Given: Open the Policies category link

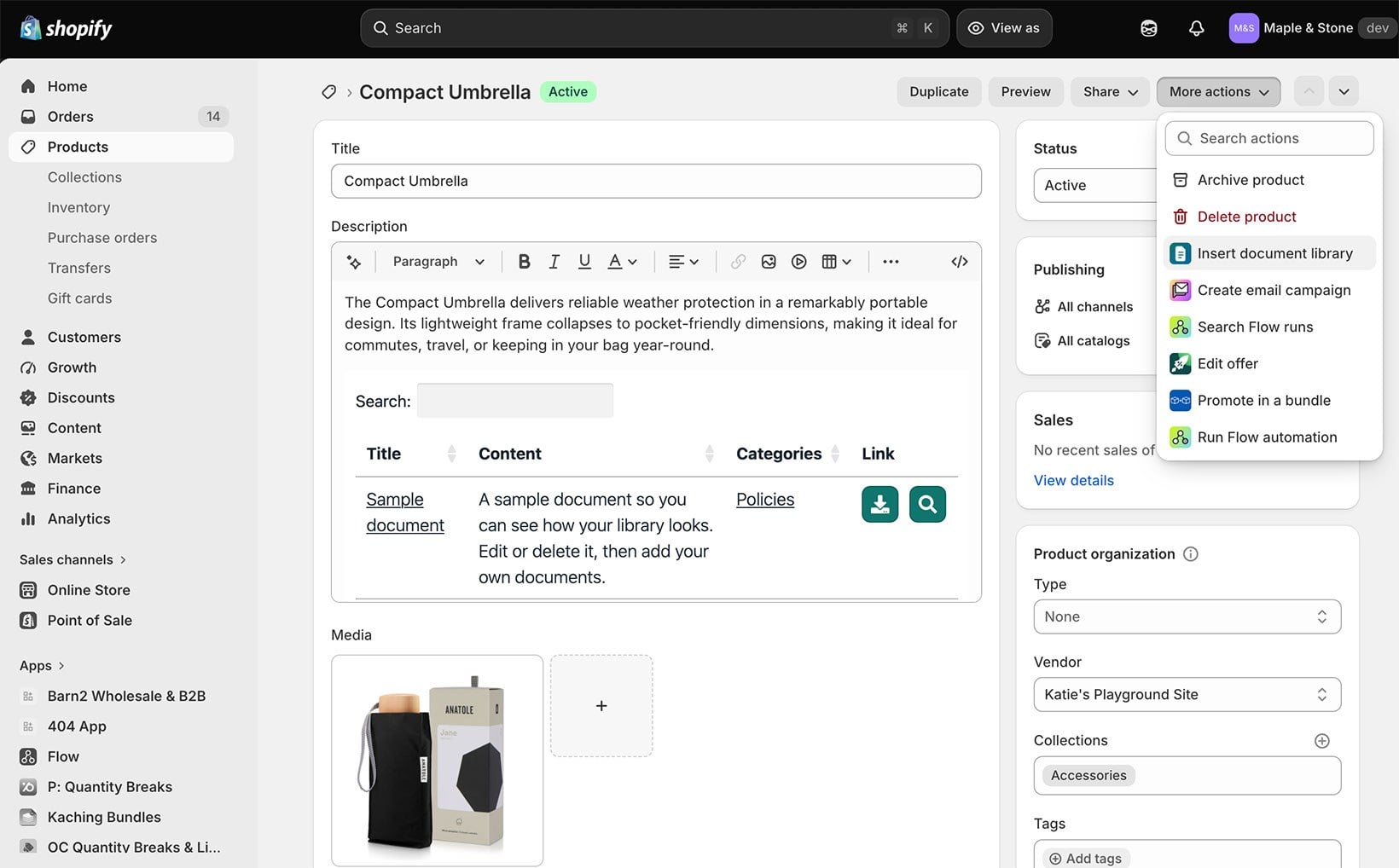Looking at the screenshot, I should tap(765, 500).
